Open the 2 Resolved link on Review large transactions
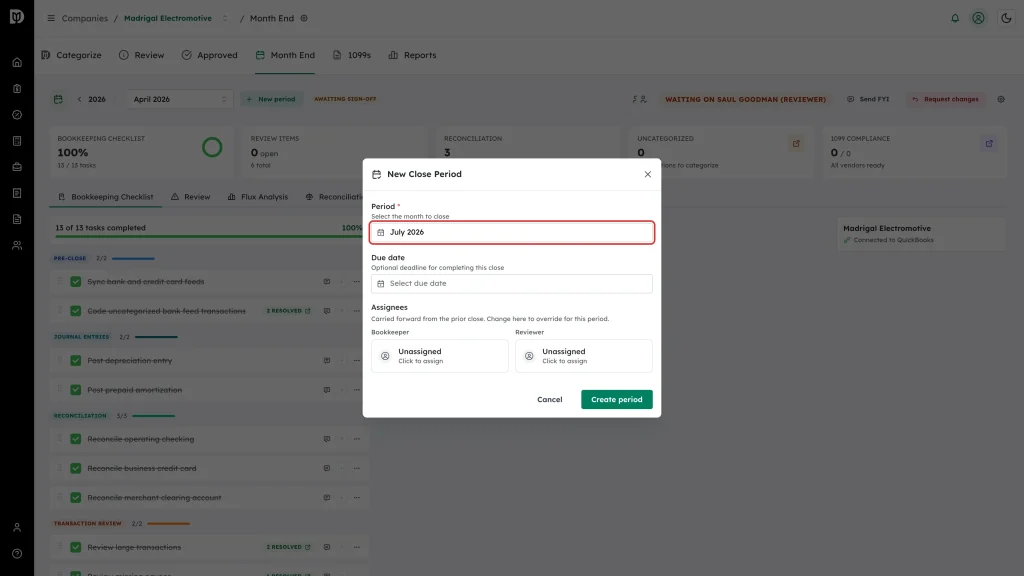Image resolution: width=1024 pixels, height=576 pixels. (x=288, y=547)
